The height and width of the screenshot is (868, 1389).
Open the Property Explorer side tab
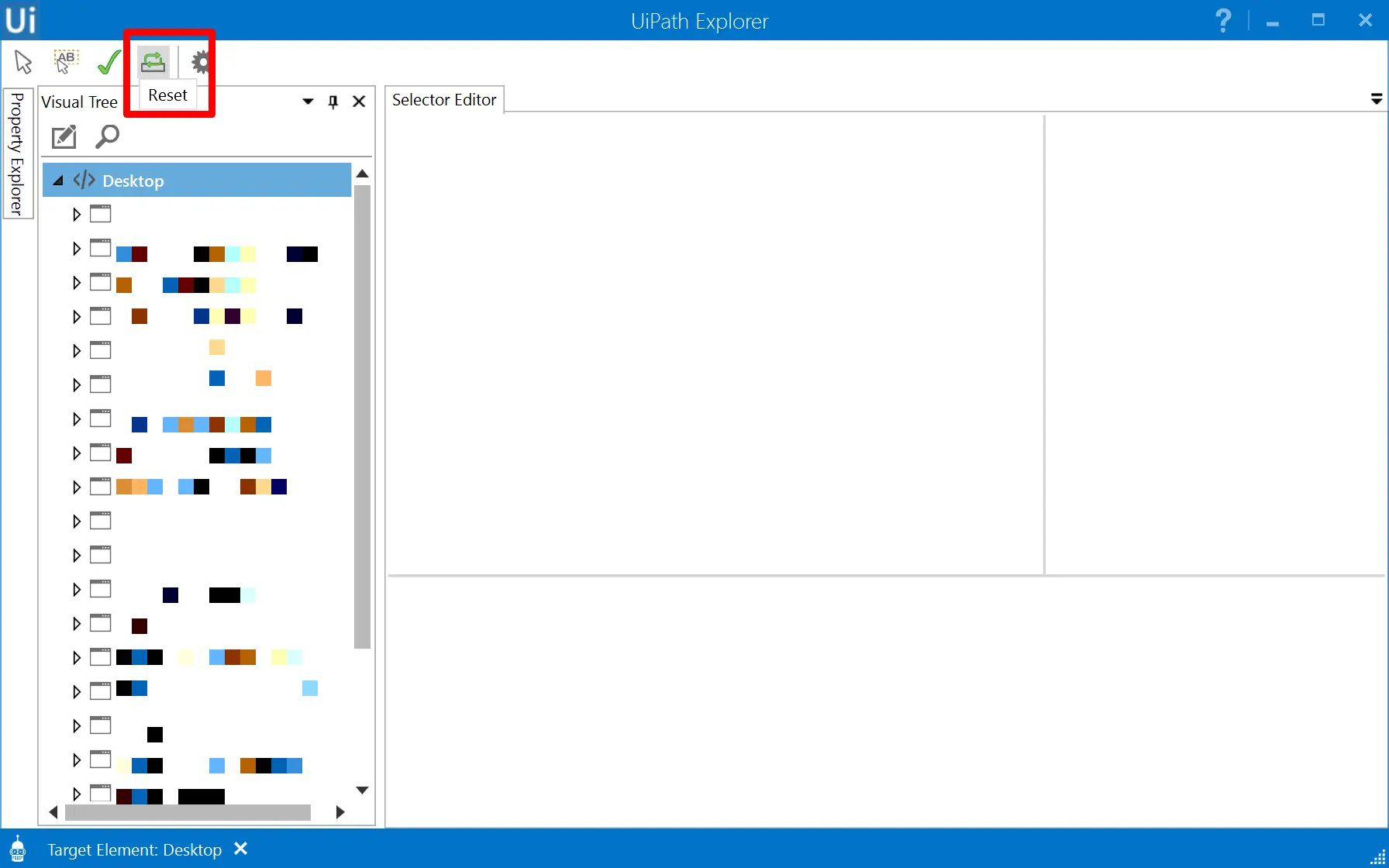coord(17,153)
